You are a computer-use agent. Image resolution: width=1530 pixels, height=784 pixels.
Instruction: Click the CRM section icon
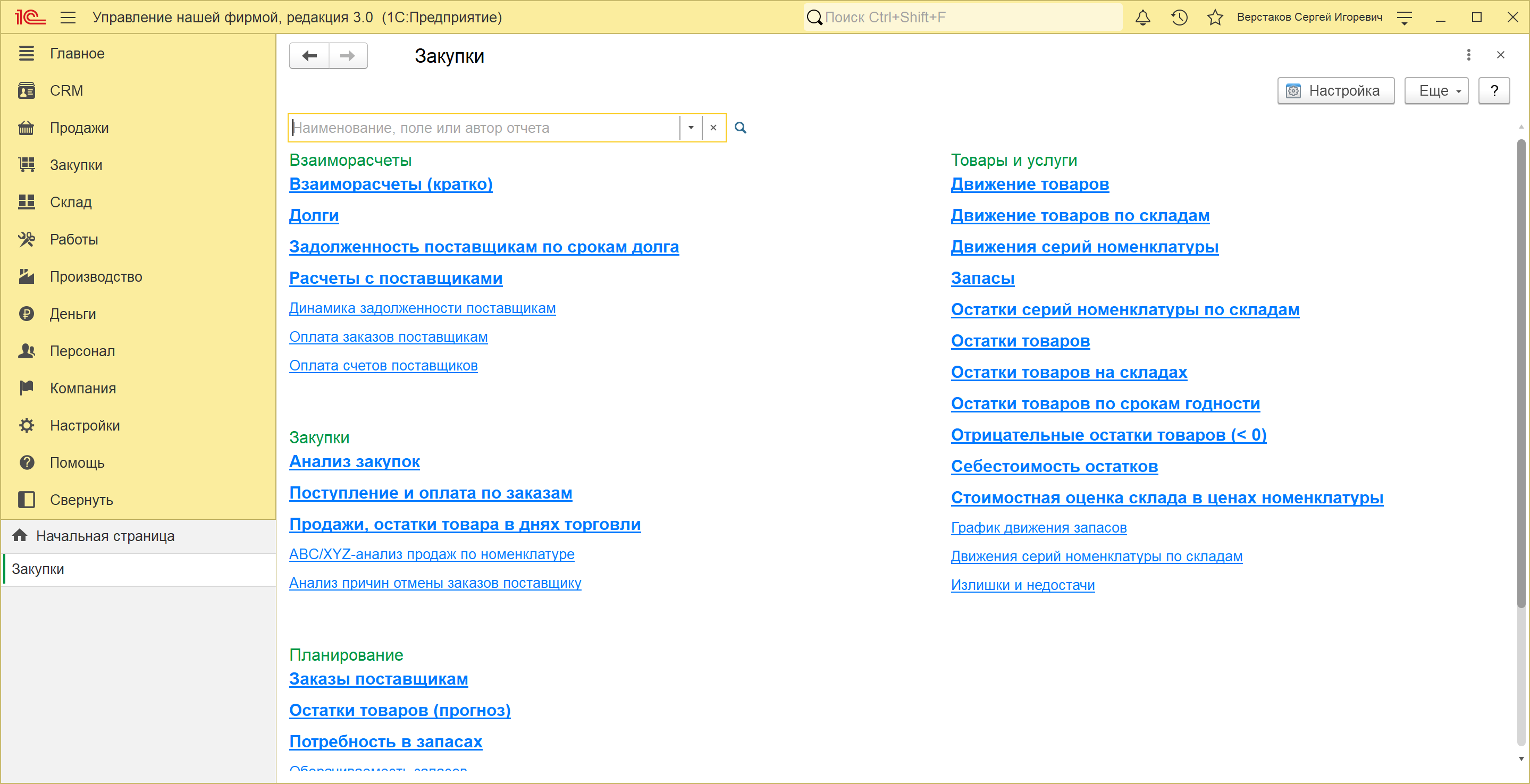click(x=26, y=90)
